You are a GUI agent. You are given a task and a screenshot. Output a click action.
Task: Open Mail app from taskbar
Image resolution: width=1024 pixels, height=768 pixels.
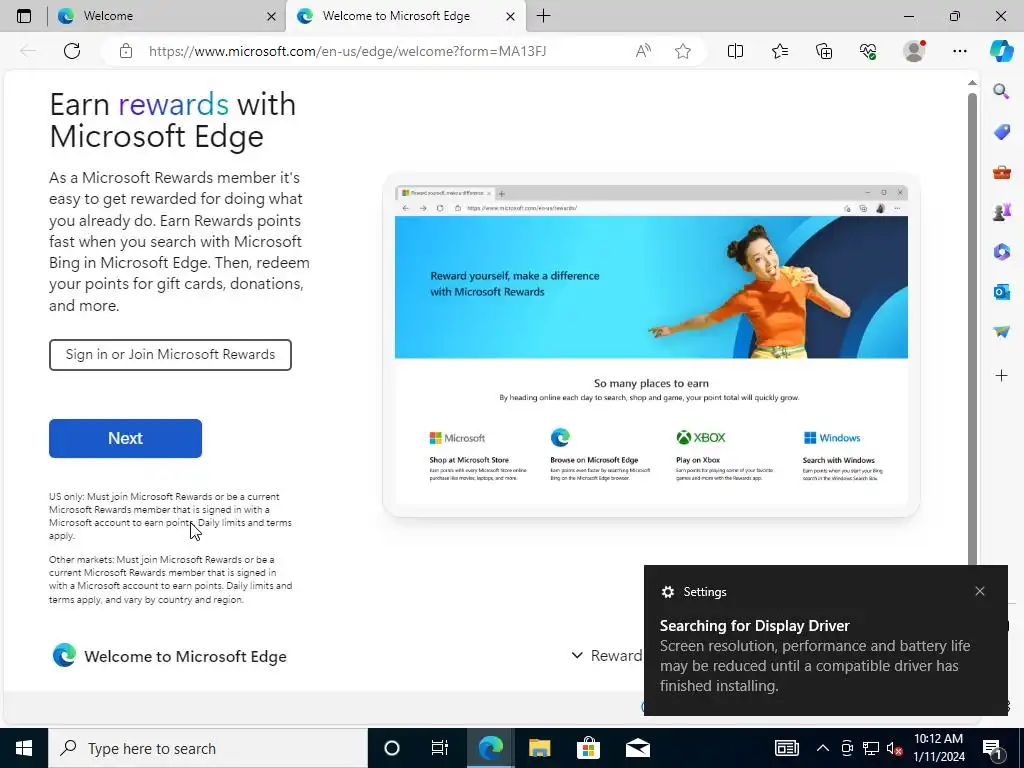pyautogui.click(x=637, y=748)
